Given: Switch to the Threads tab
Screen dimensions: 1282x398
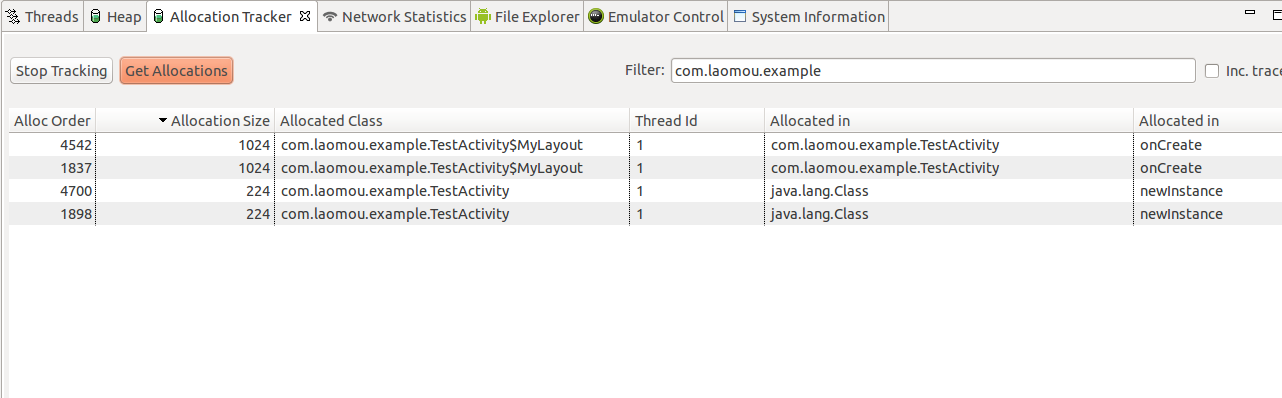Looking at the screenshot, I should click(x=42, y=17).
